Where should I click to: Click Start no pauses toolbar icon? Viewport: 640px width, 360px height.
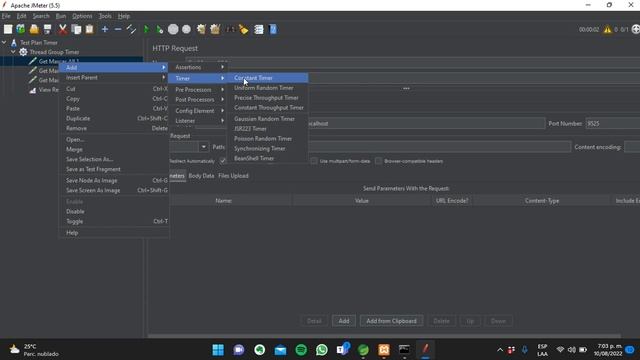(x=160, y=29)
